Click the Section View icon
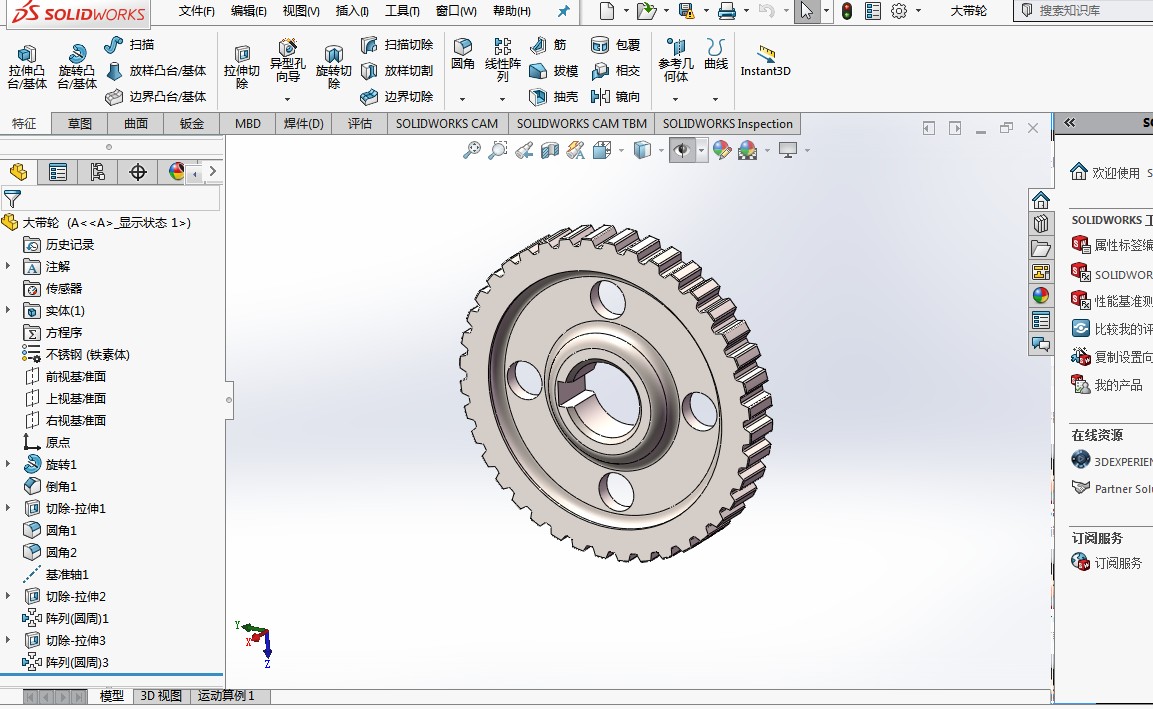The width and height of the screenshot is (1153, 709). [550, 150]
